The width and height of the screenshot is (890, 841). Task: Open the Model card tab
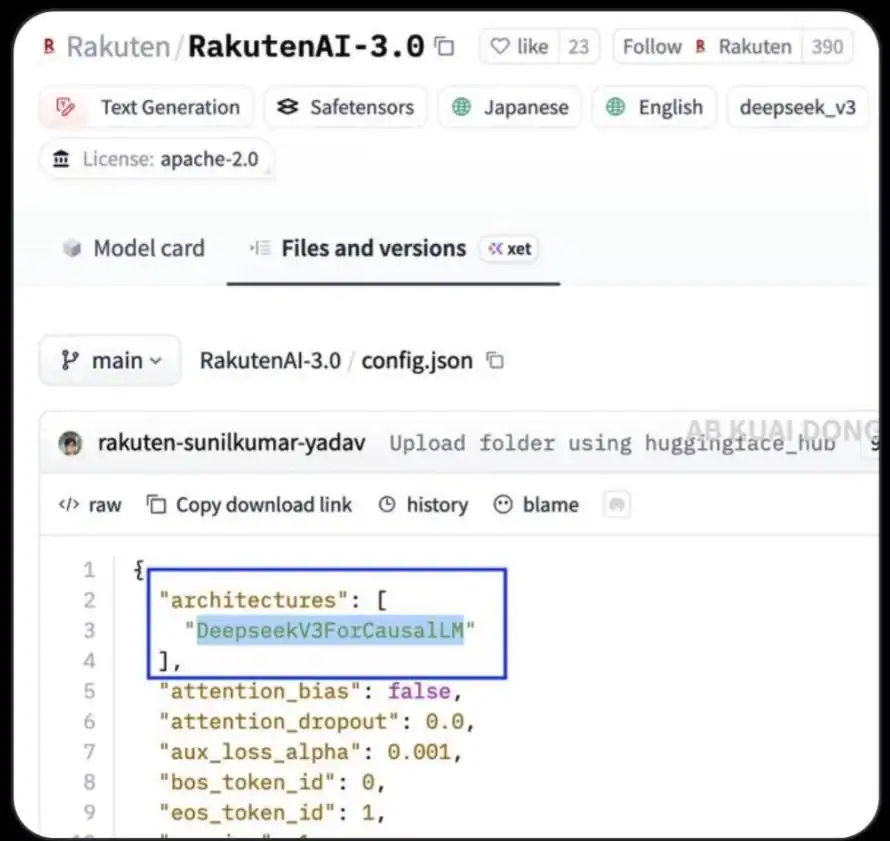click(x=133, y=249)
